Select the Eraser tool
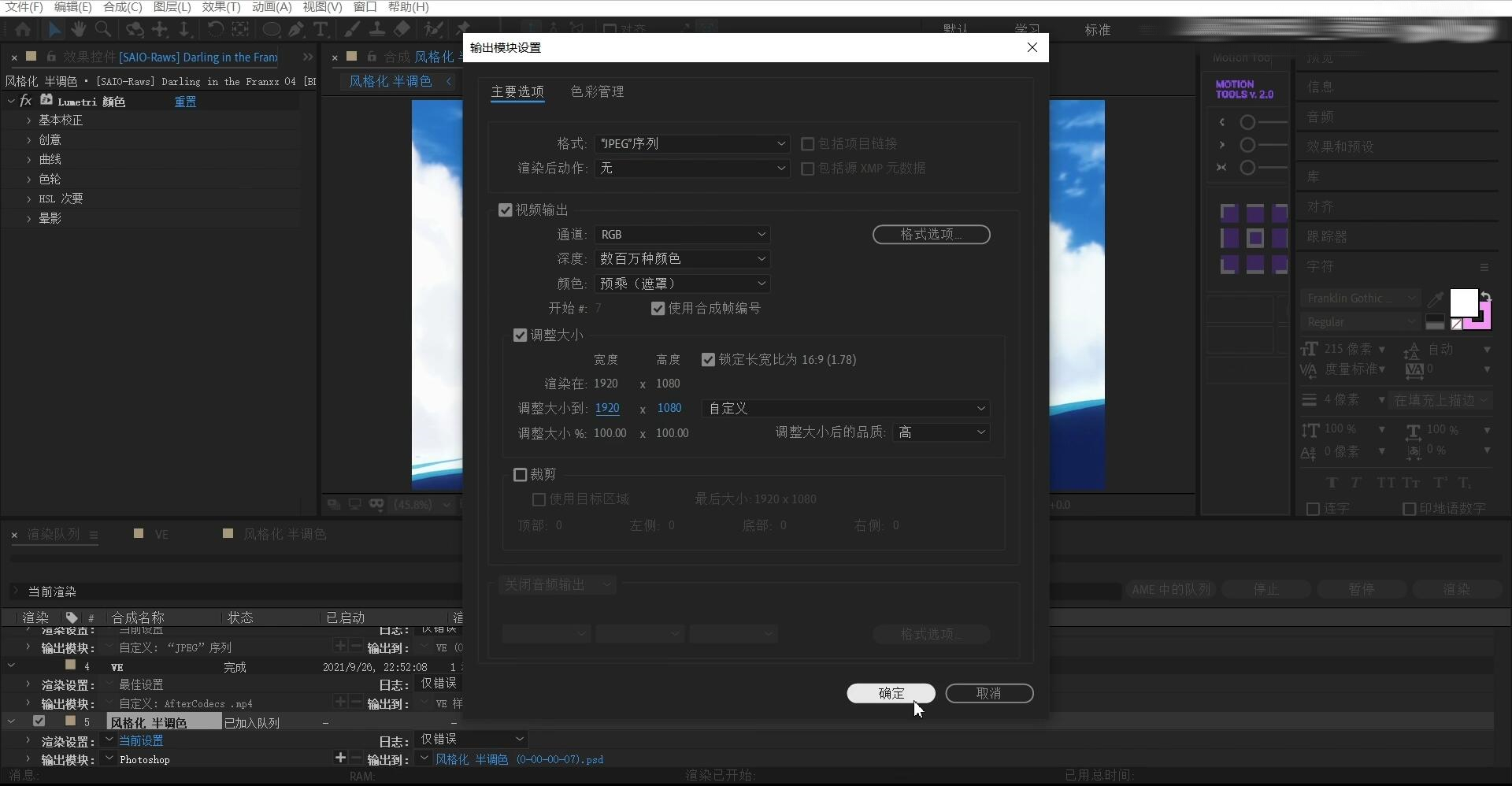Viewport: 1512px width, 786px height. 402,30
